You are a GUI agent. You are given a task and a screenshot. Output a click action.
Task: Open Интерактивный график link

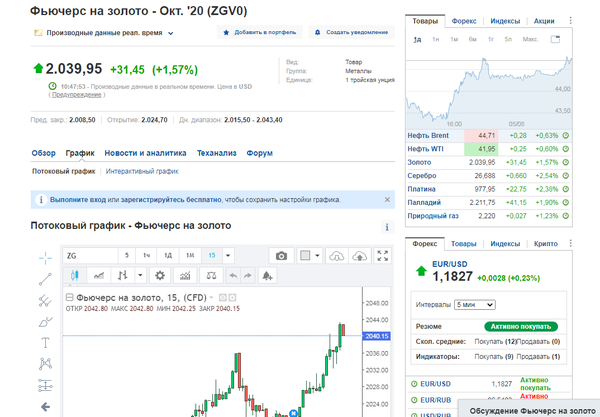tap(142, 171)
